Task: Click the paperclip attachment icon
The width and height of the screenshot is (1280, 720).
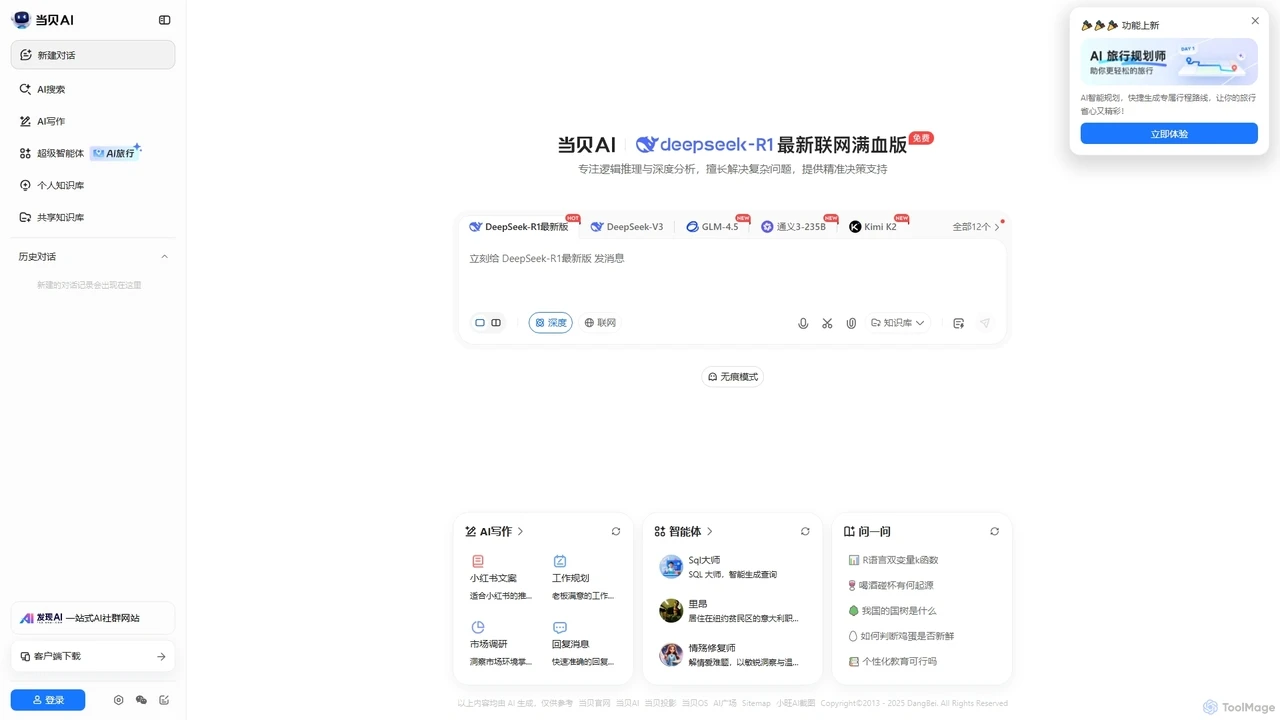Action: point(851,323)
